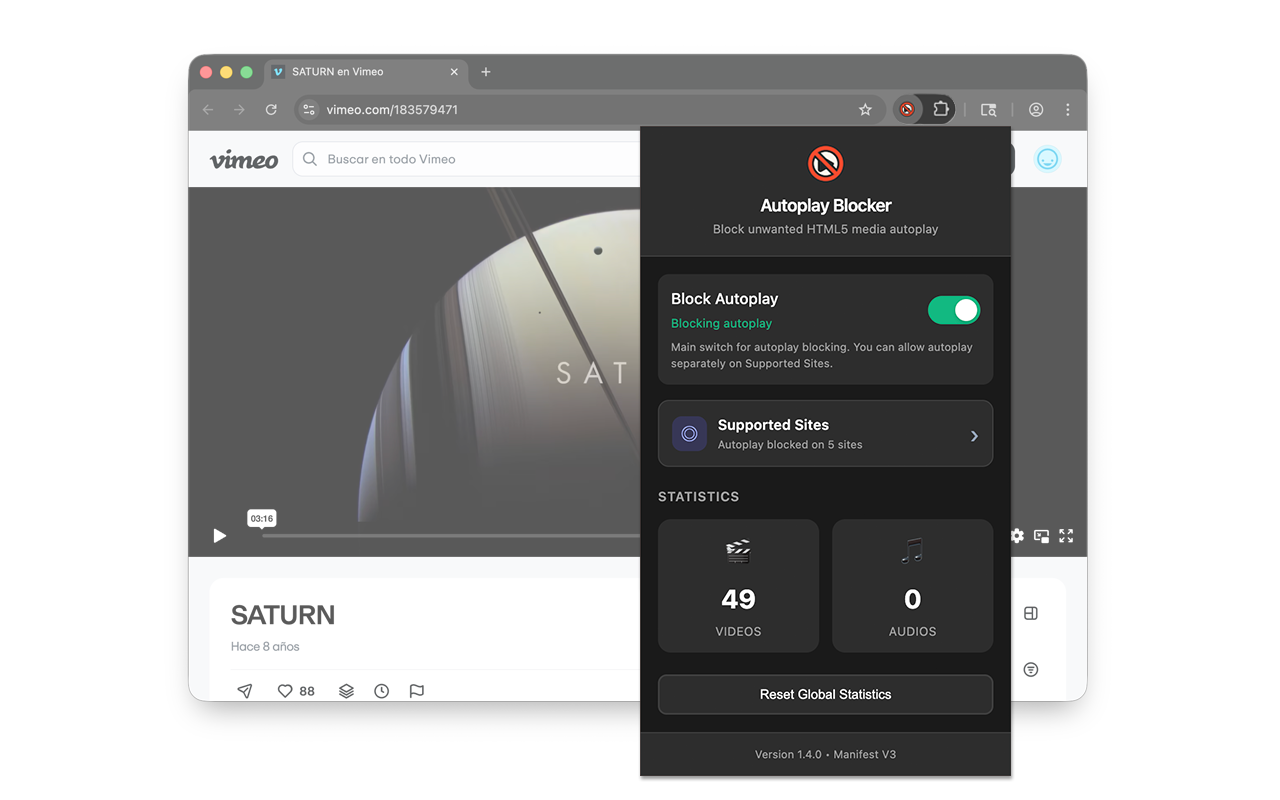The image size is (1280, 800).
Task: Click the video progress bar track
Action: (450, 536)
